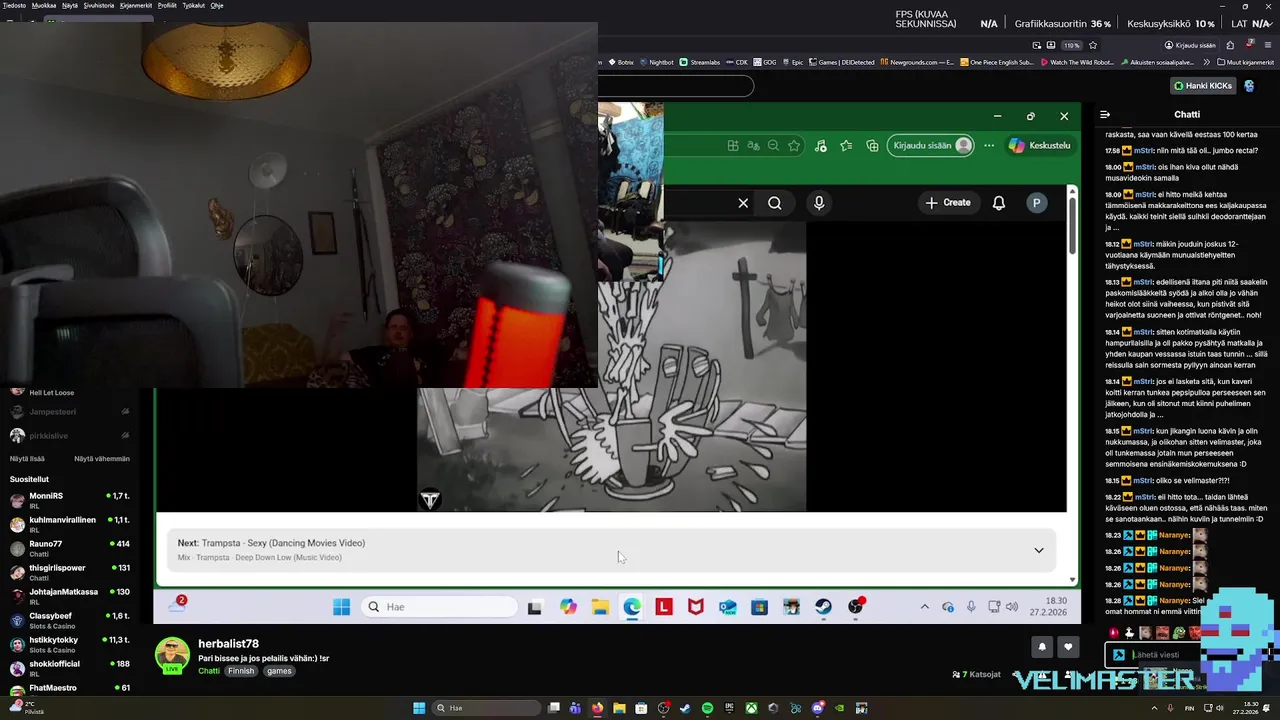This screenshot has height=720, width=1280.
Task: Toggle follow heart button
Action: [x=1068, y=647]
